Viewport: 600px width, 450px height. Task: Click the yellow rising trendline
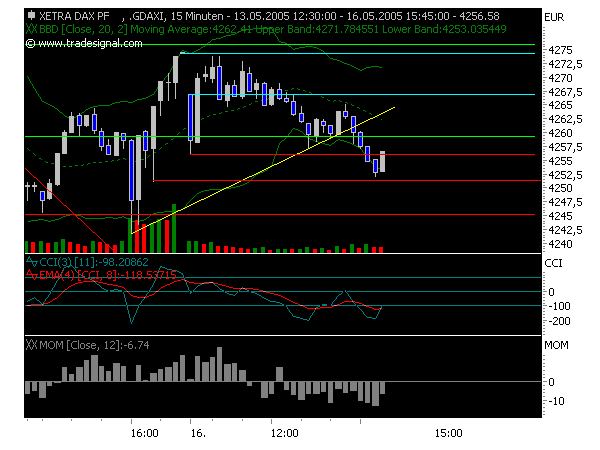[263, 171]
